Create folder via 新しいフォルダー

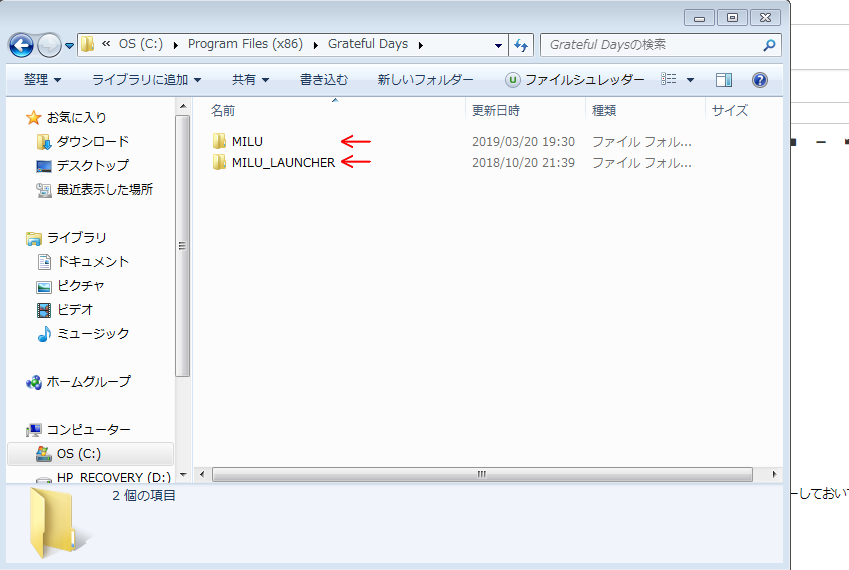click(x=425, y=80)
